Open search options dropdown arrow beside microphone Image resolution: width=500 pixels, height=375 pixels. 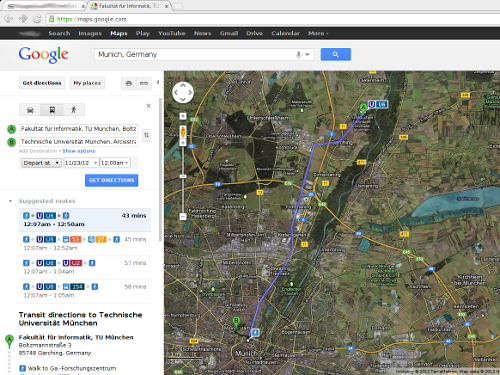[307, 54]
